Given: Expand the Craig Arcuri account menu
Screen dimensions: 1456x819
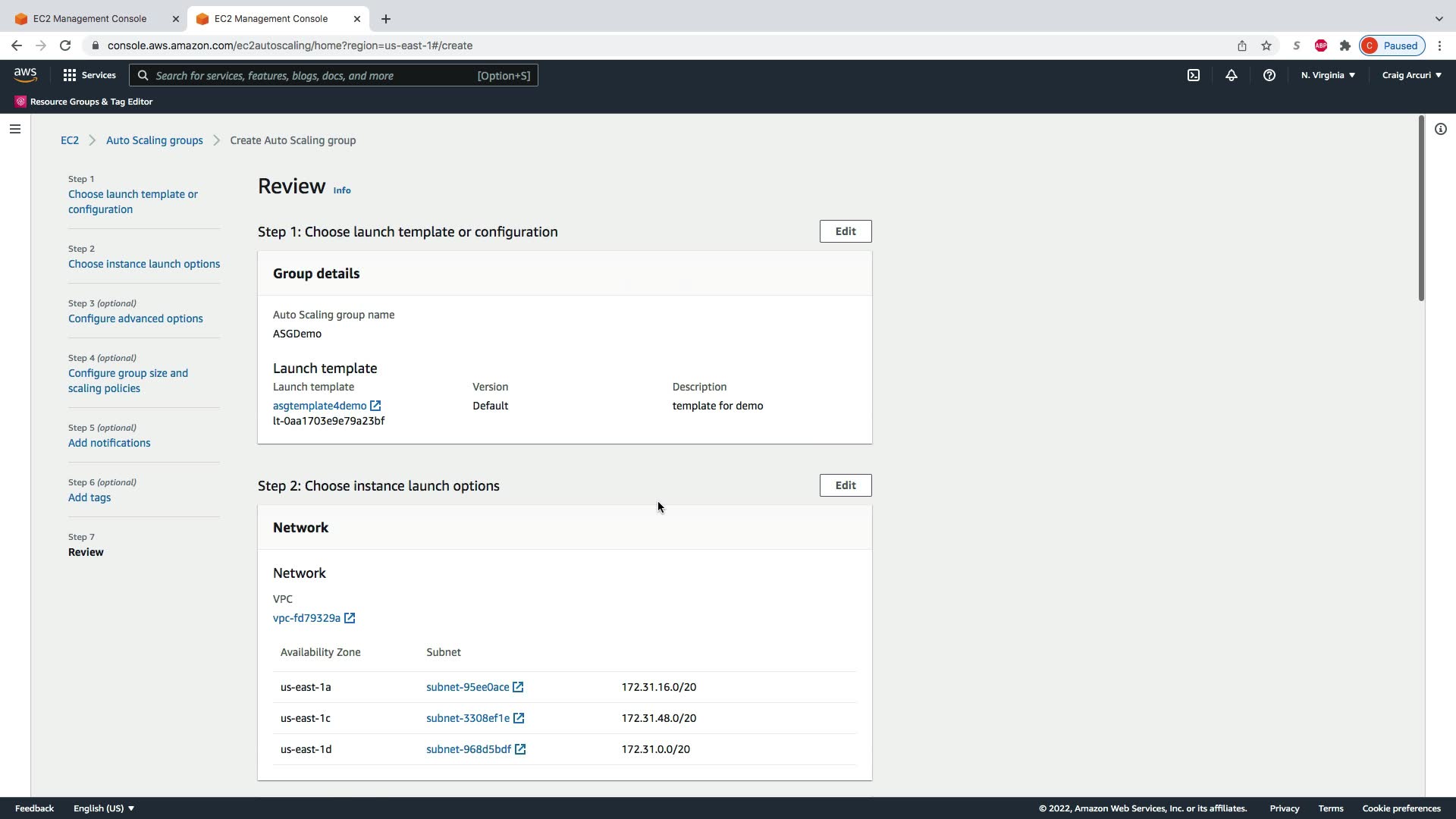Looking at the screenshot, I should tap(1411, 75).
